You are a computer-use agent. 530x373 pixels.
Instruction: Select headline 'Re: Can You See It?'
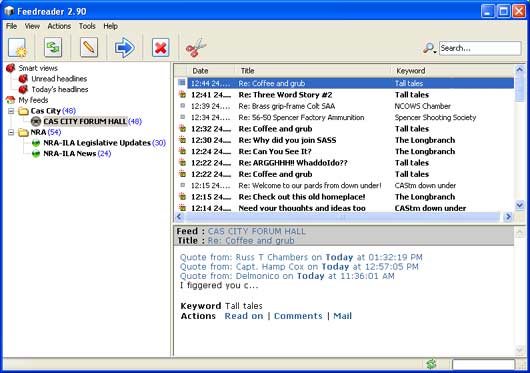[x=275, y=152]
